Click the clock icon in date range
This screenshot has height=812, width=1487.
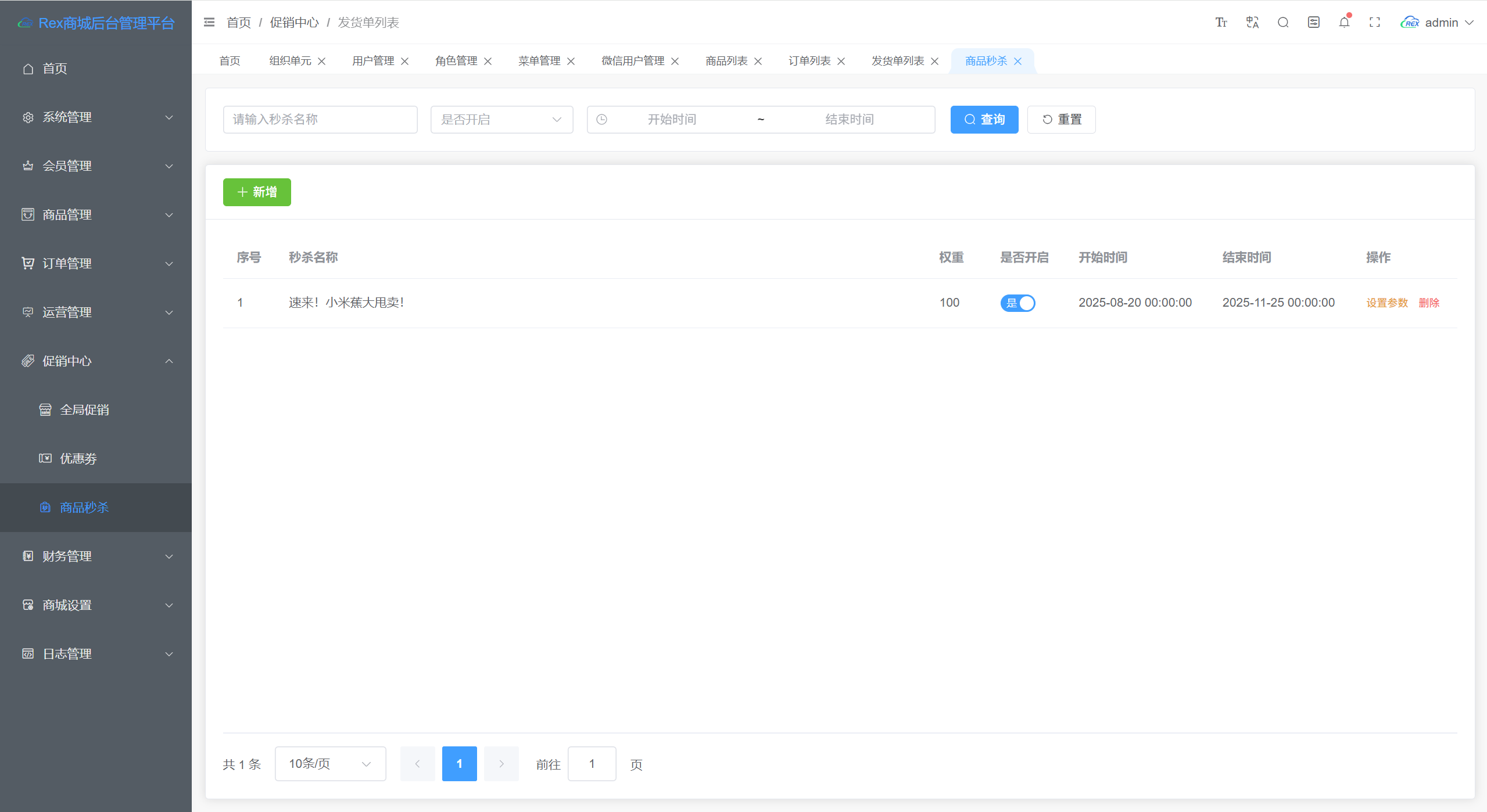point(601,119)
